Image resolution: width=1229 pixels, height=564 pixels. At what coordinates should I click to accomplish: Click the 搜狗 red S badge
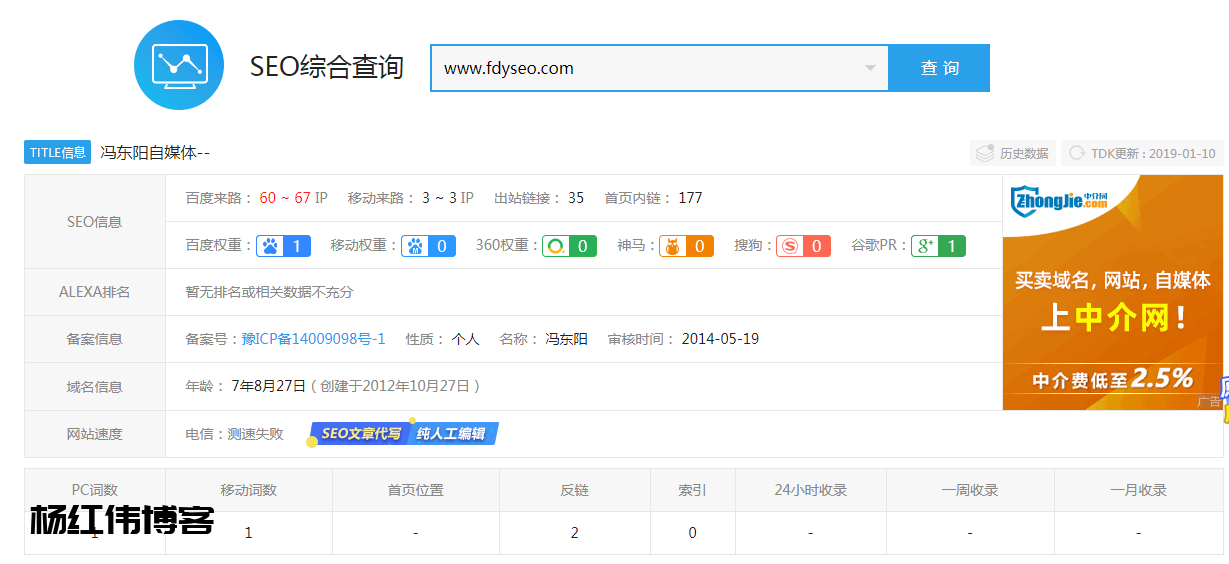(x=803, y=246)
